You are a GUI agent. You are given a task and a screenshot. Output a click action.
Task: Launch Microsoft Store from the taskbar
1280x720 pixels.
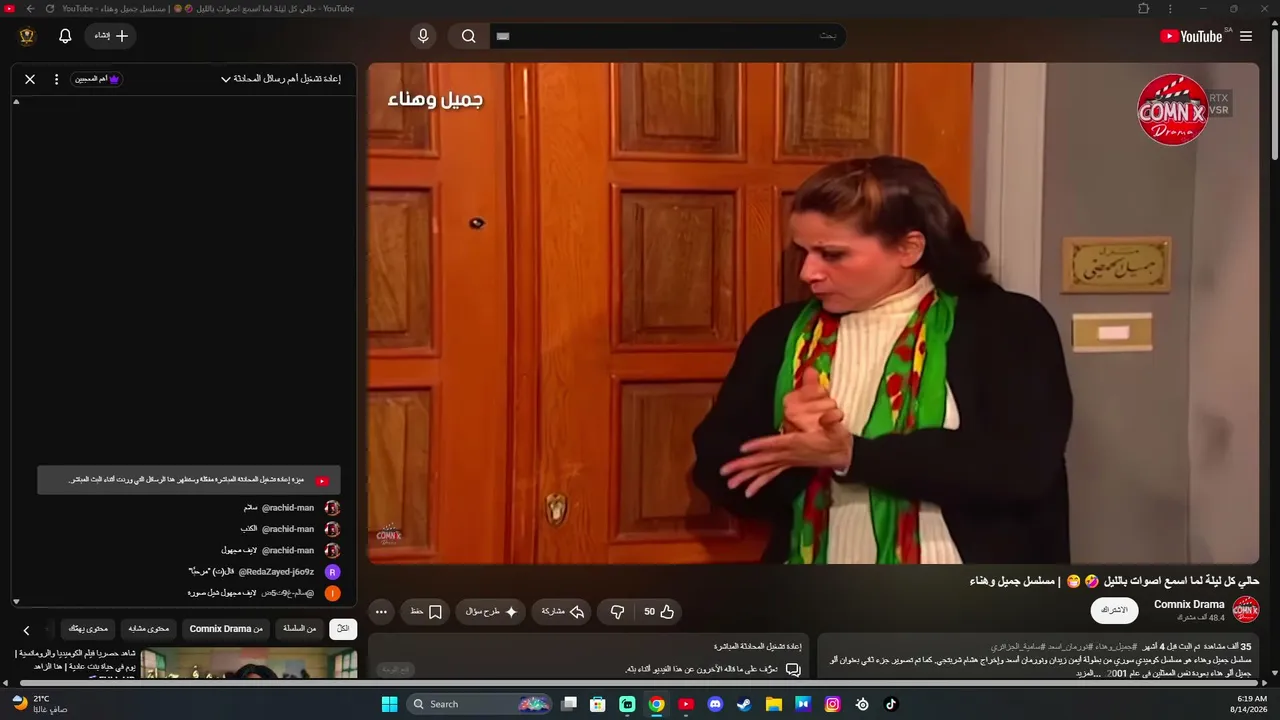pos(598,704)
